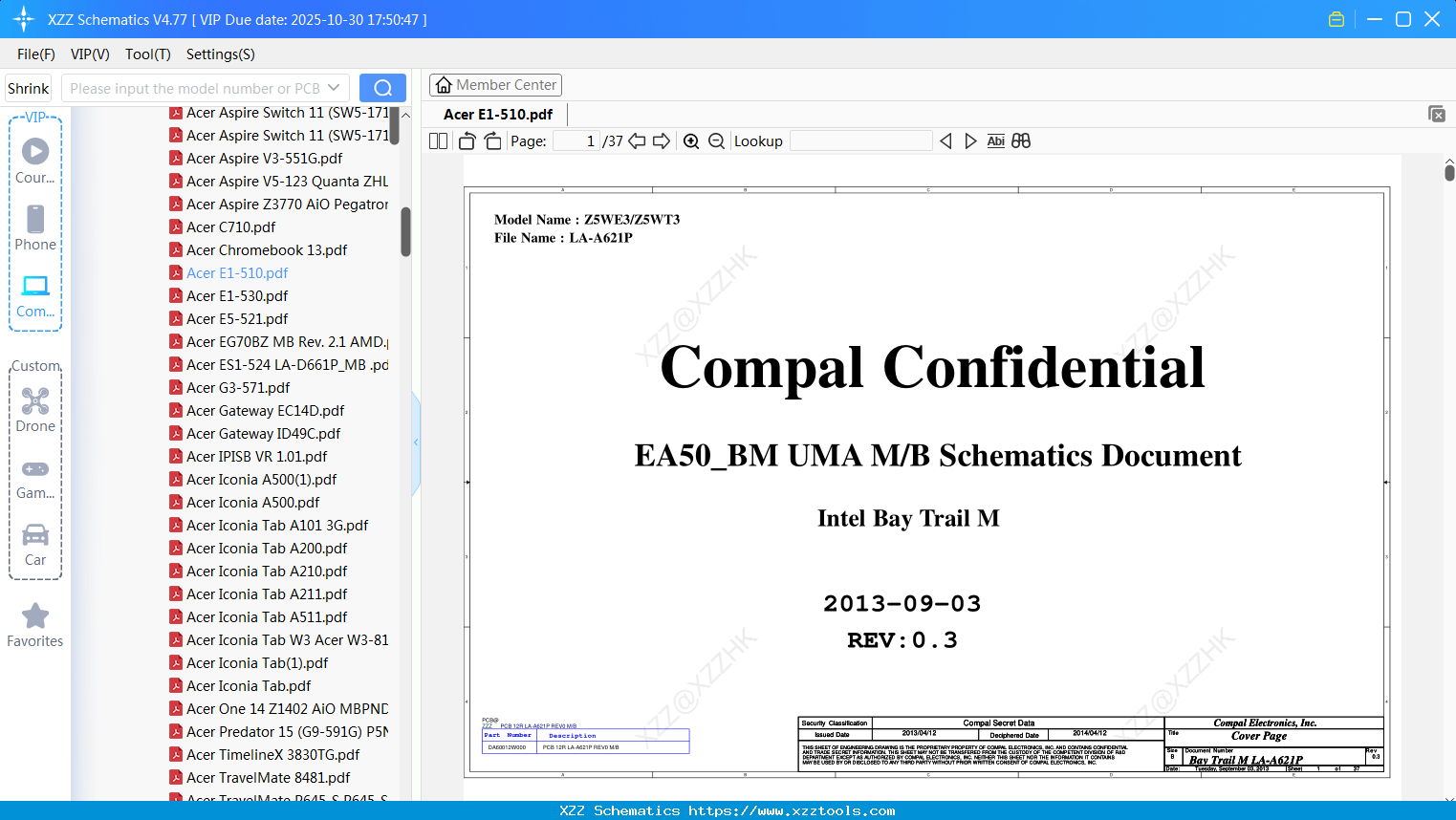Open Acer Iconia Tab W3 Acer W3-81 file

pyautogui.click(x=278, y=640)
